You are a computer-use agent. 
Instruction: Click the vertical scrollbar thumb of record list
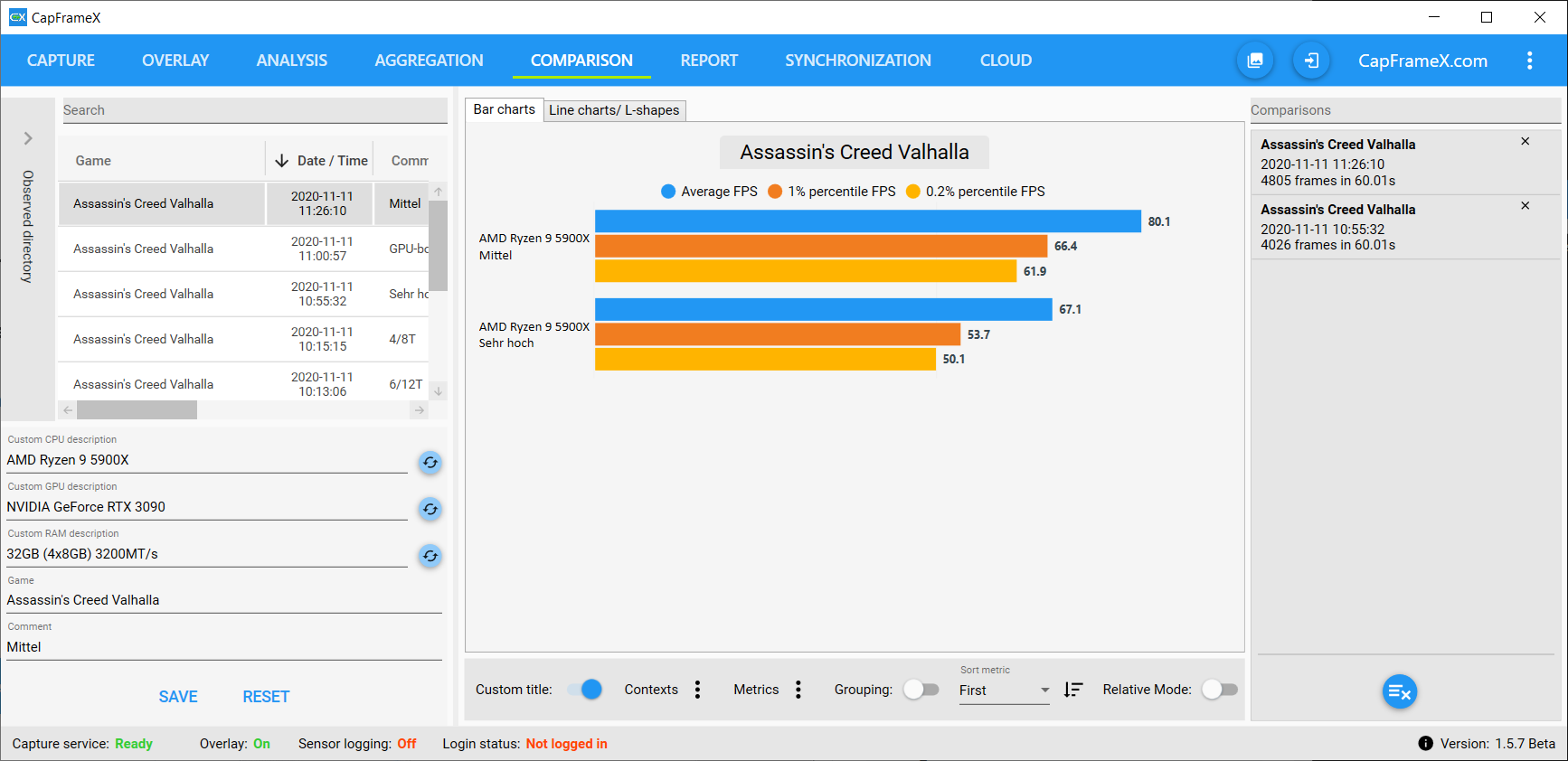438,246
